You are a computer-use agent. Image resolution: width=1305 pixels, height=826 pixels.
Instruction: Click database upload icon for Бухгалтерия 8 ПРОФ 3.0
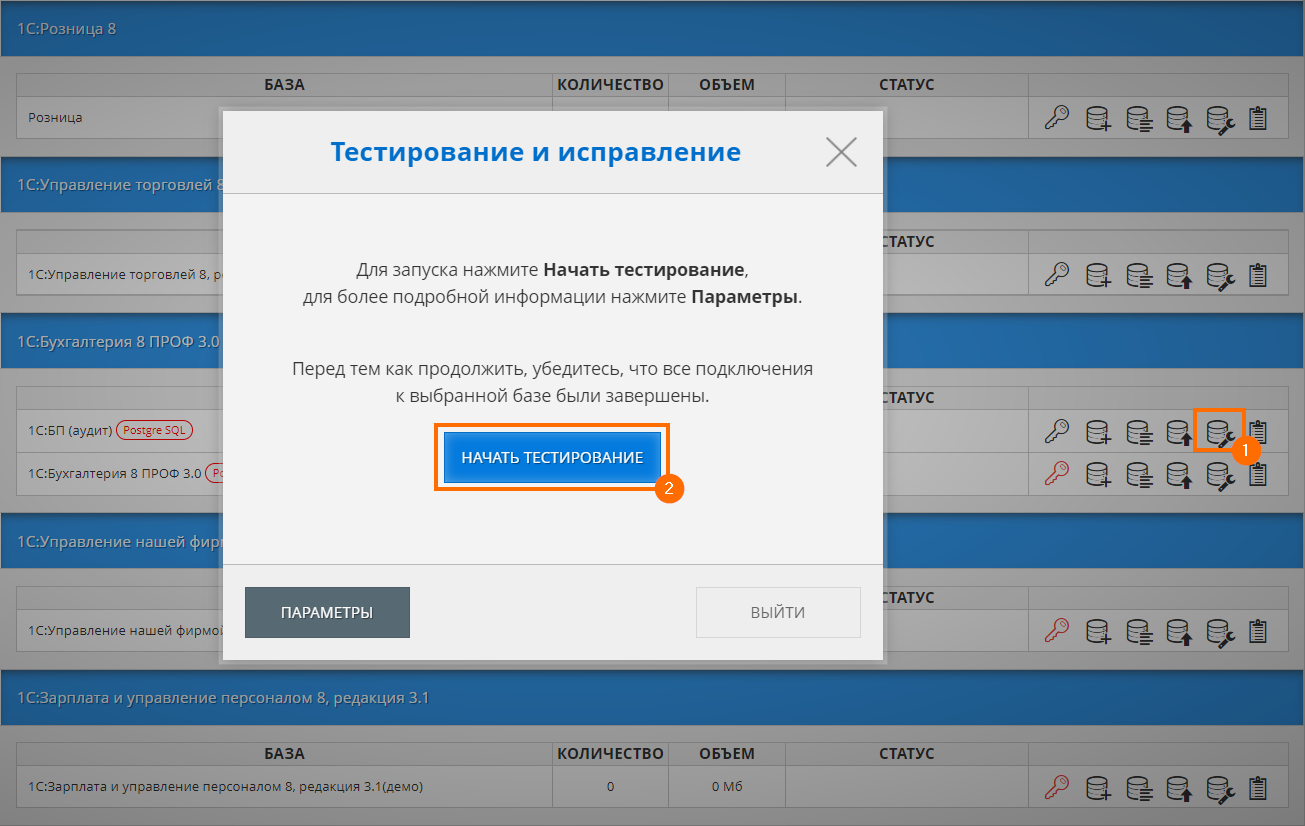click(x=1180, y=473)
